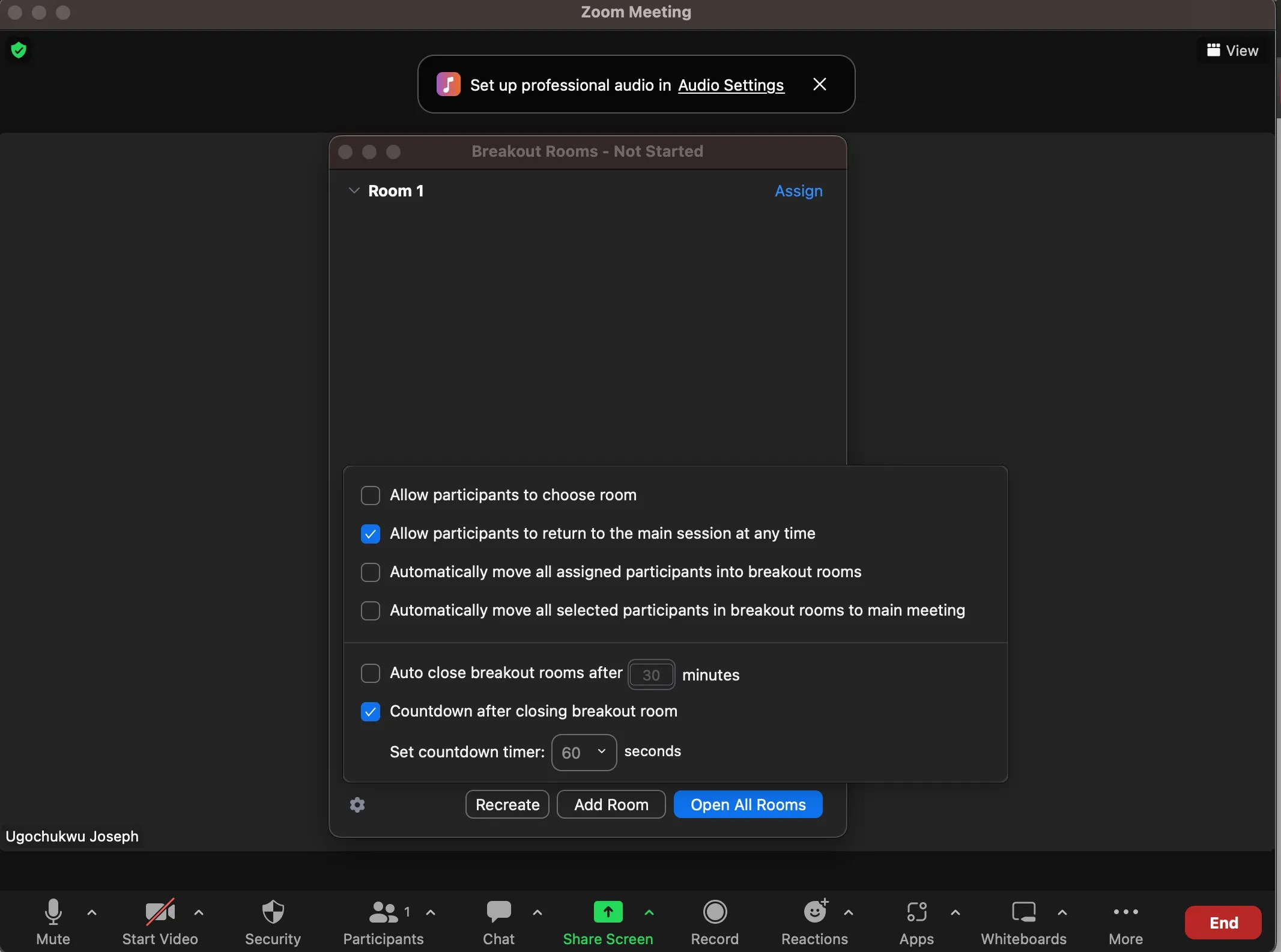Click Open All Rooms
The height and width of the screenshot is (952, 1281).
point(748,805)
